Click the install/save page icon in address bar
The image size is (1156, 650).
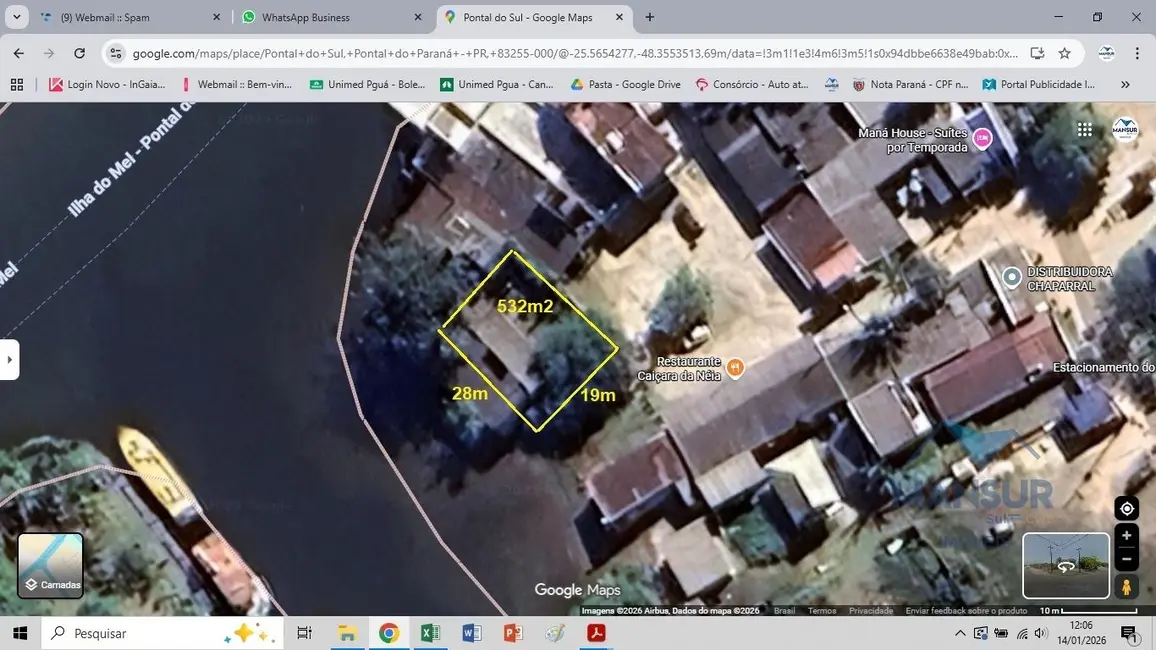(1038, 52)
